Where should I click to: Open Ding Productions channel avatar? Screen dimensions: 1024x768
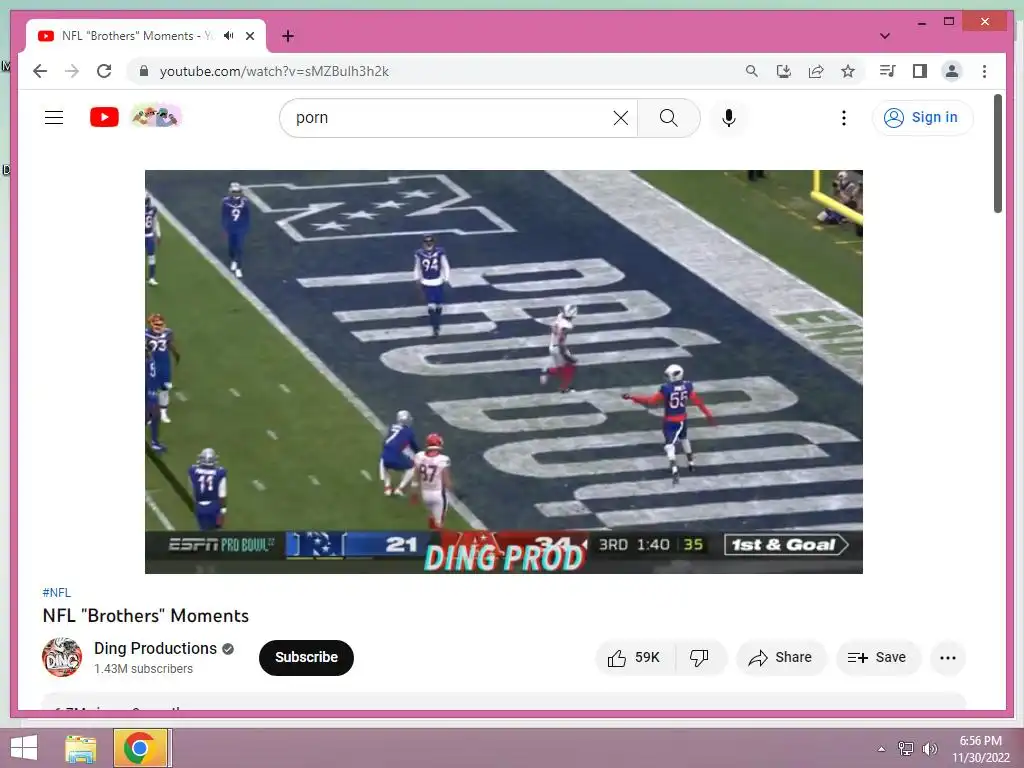click(62, 657)
